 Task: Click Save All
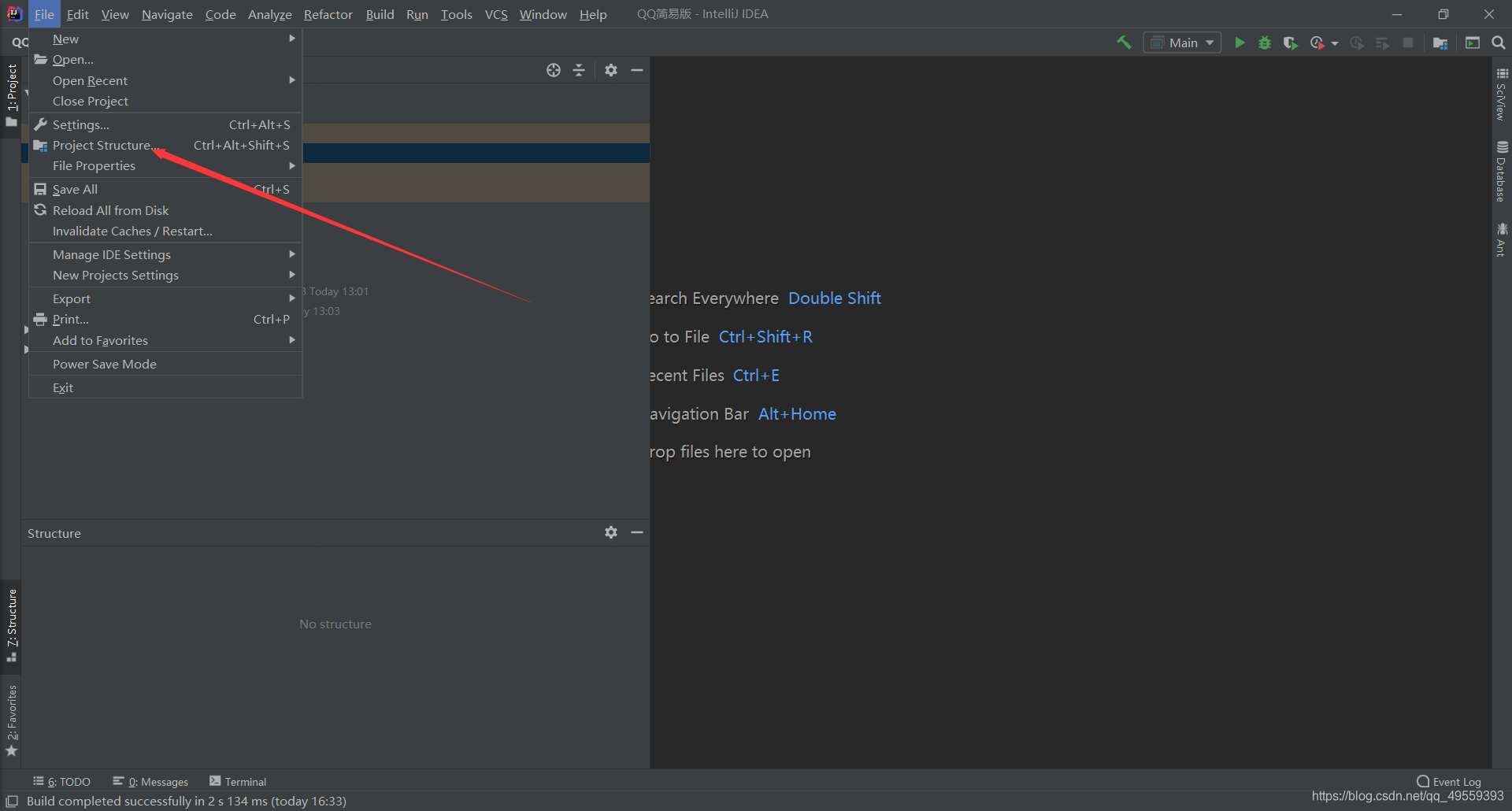[165, 189]
